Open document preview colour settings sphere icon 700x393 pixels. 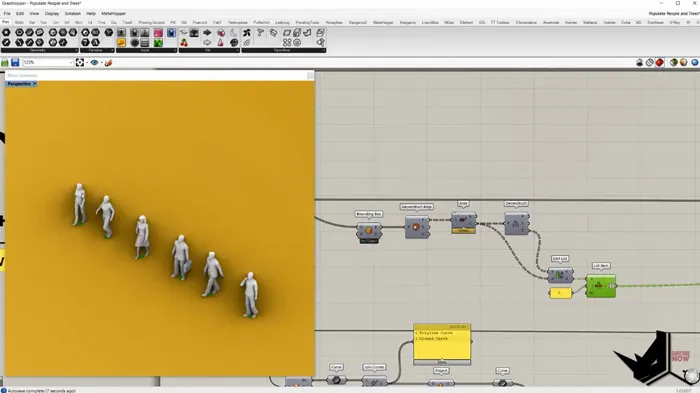coord(683,63)
